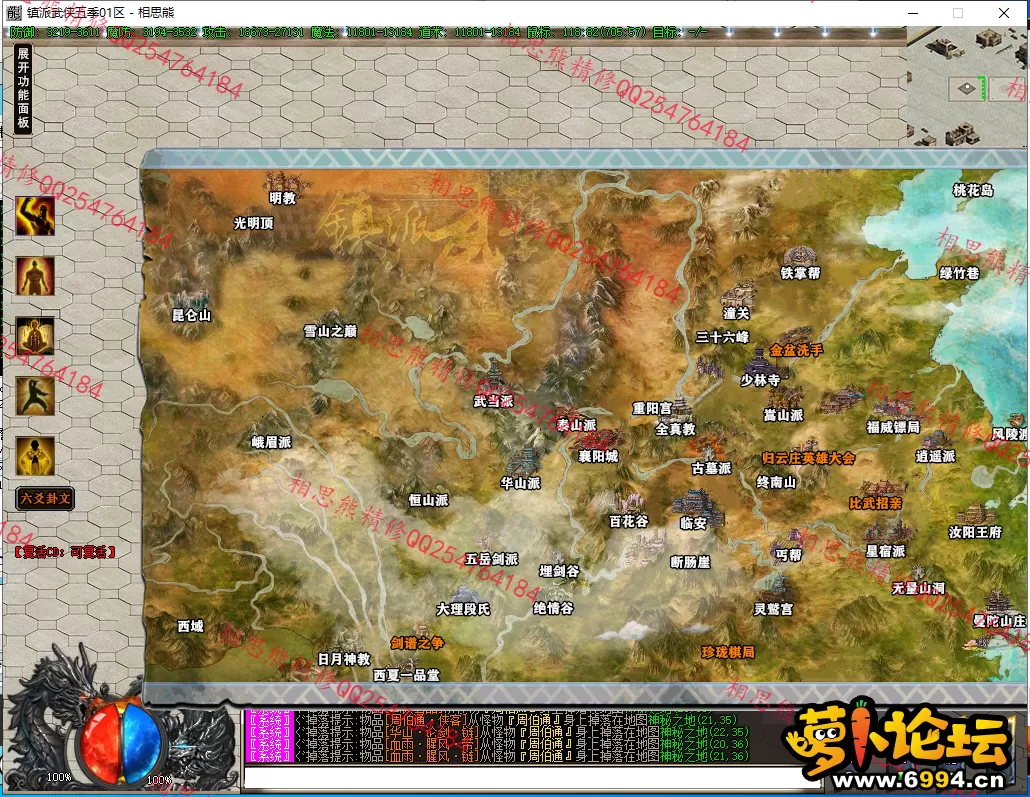The width and height of the screenshot is (1030, 797).
Task: Maximize the game window
Action: click(958, 13)
